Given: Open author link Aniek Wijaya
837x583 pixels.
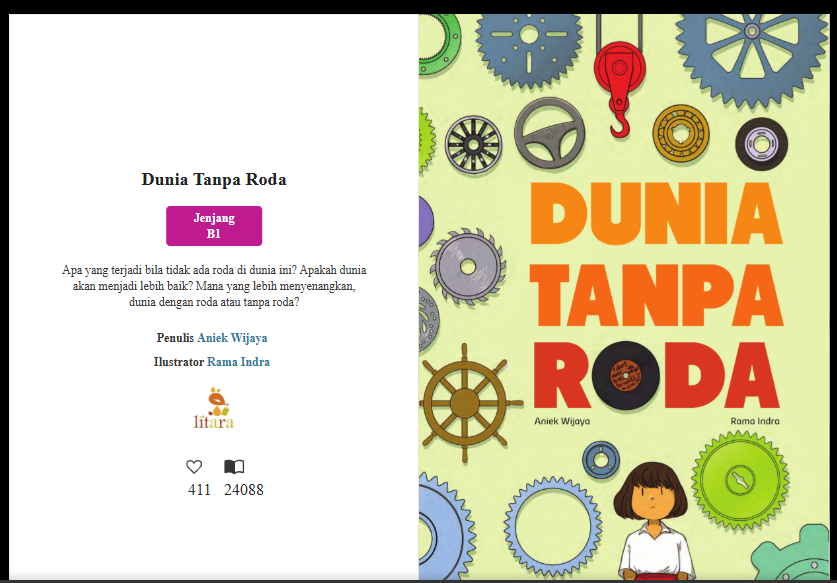Looking at the screenshot, I should click(232, 338).
